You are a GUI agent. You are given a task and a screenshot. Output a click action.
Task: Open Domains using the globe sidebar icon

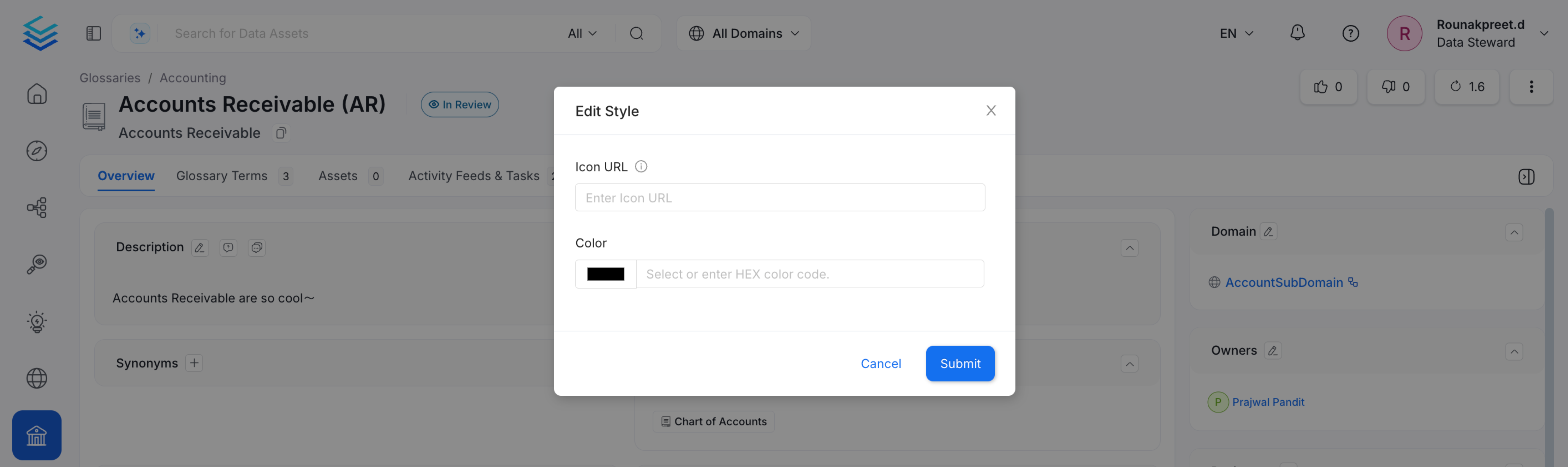[37, 378]
